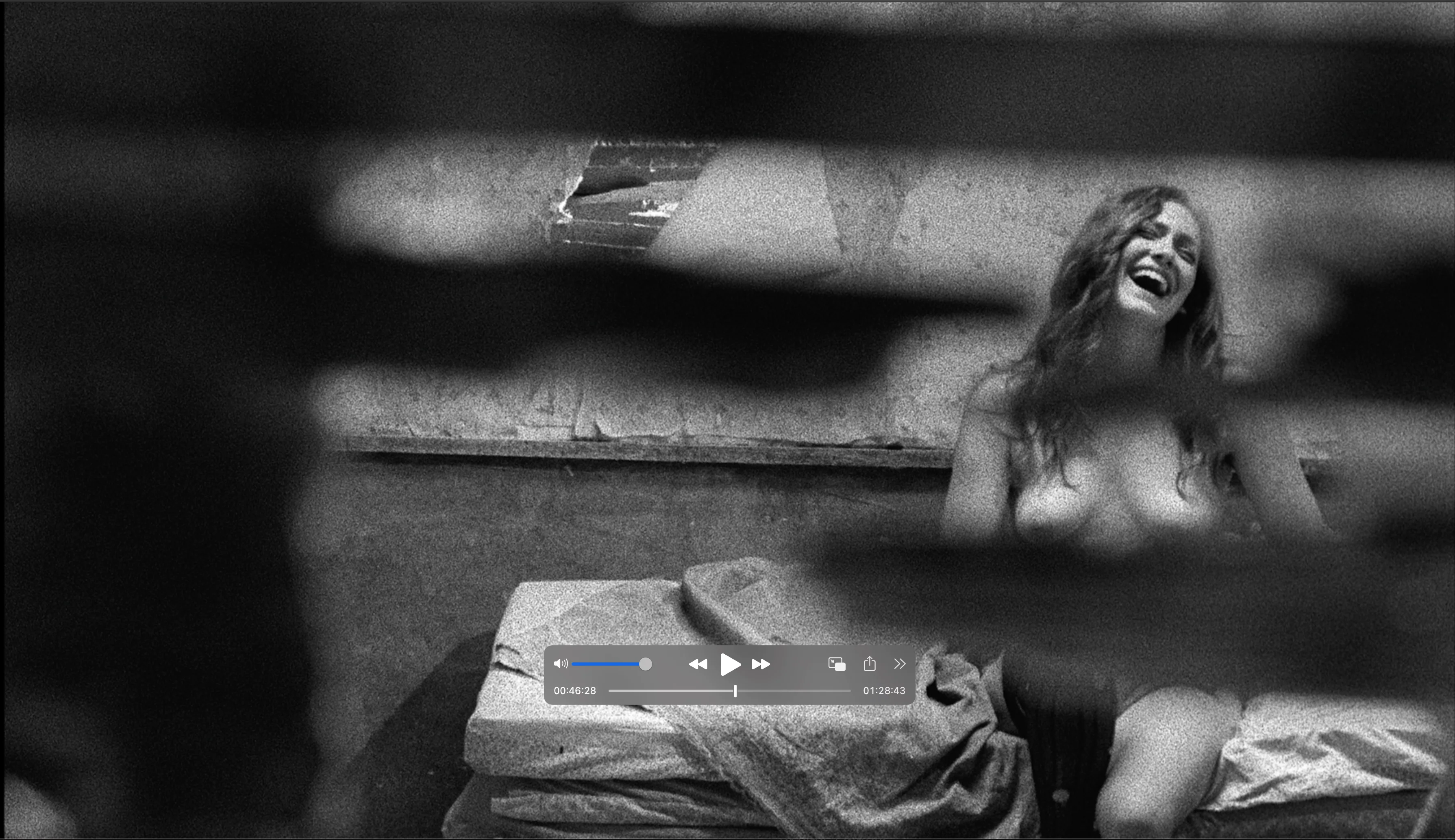This screenshot has width=1455, height=840.
Task: Expand more controls with double-chevron
Action: pos(900,664)
